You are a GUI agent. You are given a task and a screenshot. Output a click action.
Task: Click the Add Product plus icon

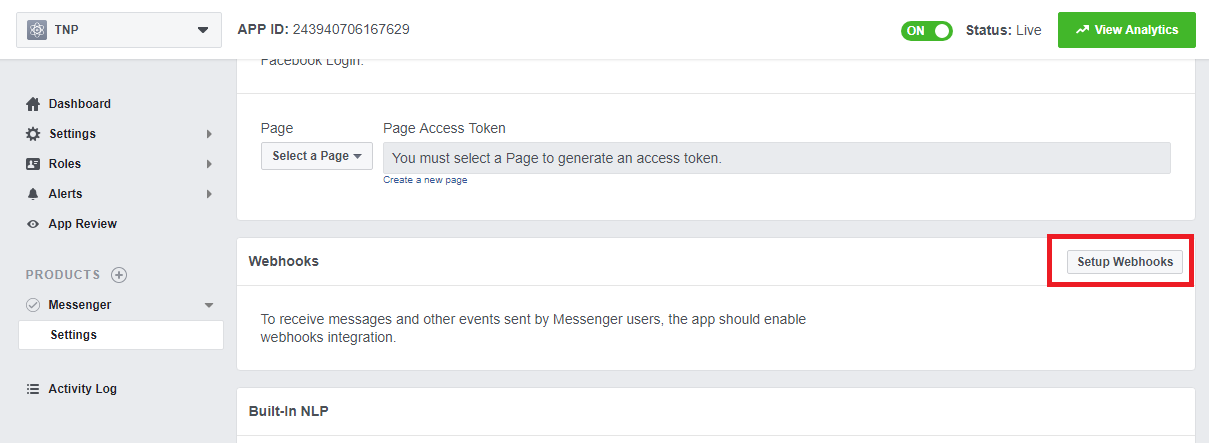(119, 275)
